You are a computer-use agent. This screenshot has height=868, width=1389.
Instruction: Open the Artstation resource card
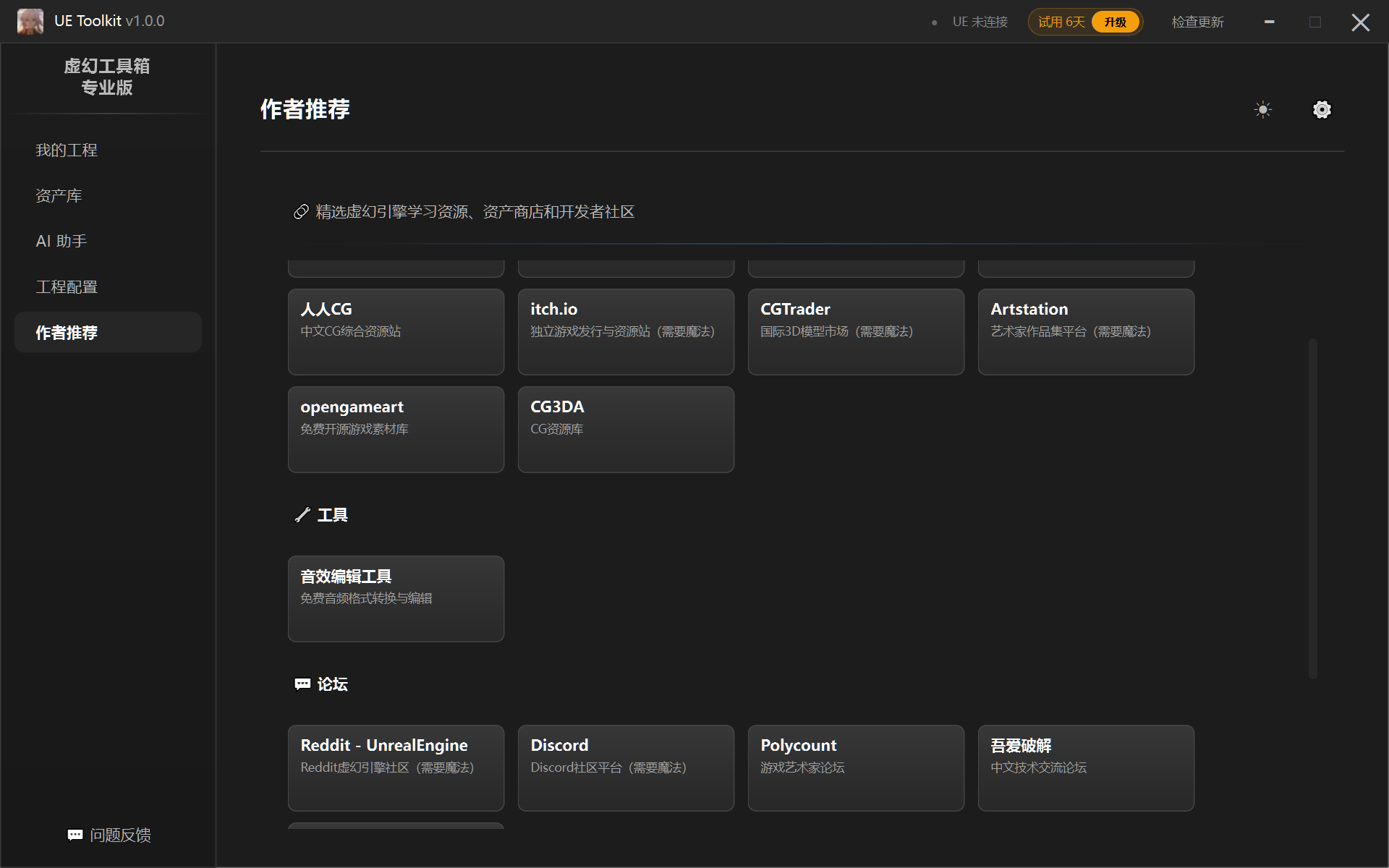tap(1085, 331)
